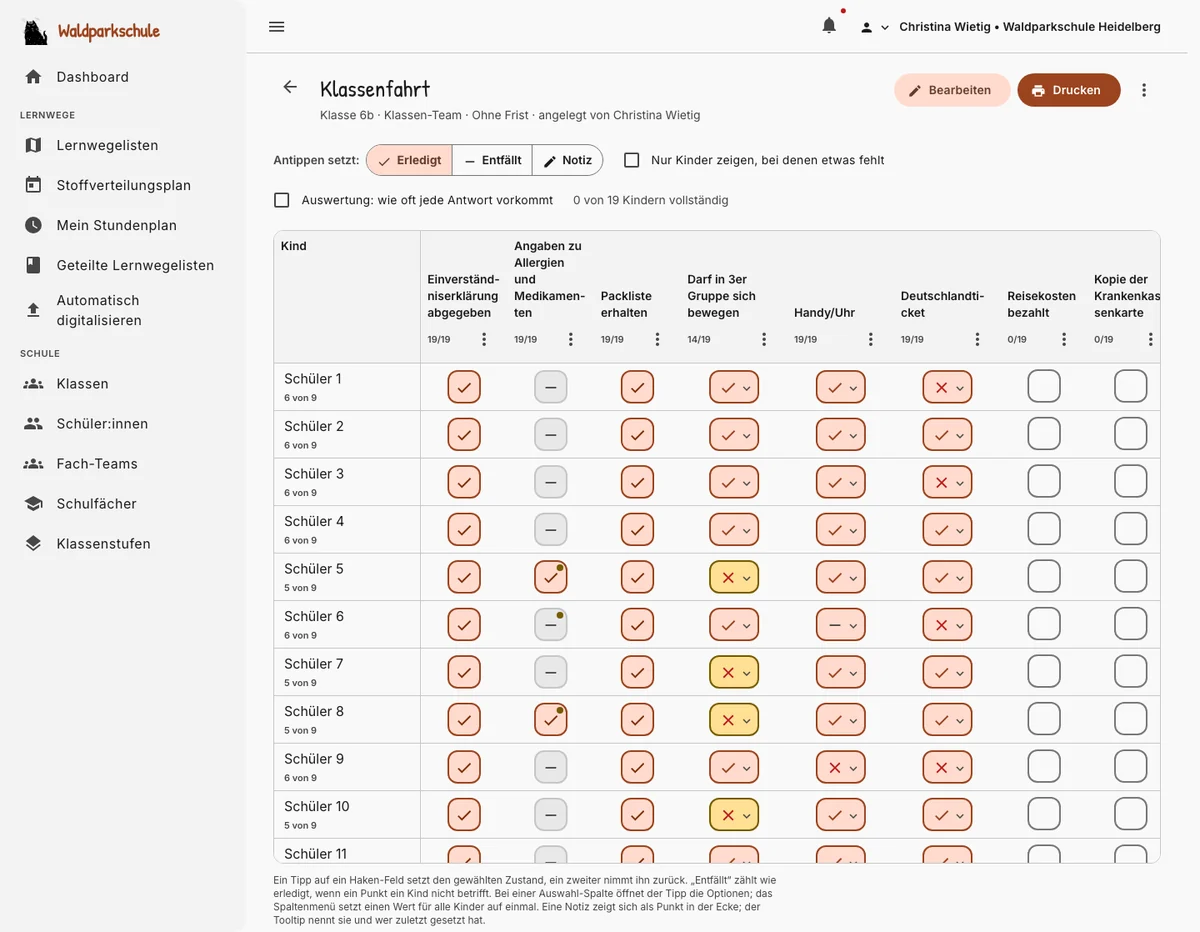
Task: Click '0 von 19 Kindern vollständig' status text
Action: tap(651, 200)
